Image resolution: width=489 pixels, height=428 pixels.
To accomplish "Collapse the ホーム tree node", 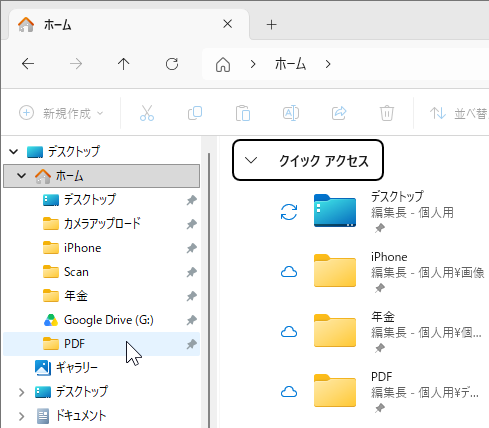I will [x=22, y=176].
